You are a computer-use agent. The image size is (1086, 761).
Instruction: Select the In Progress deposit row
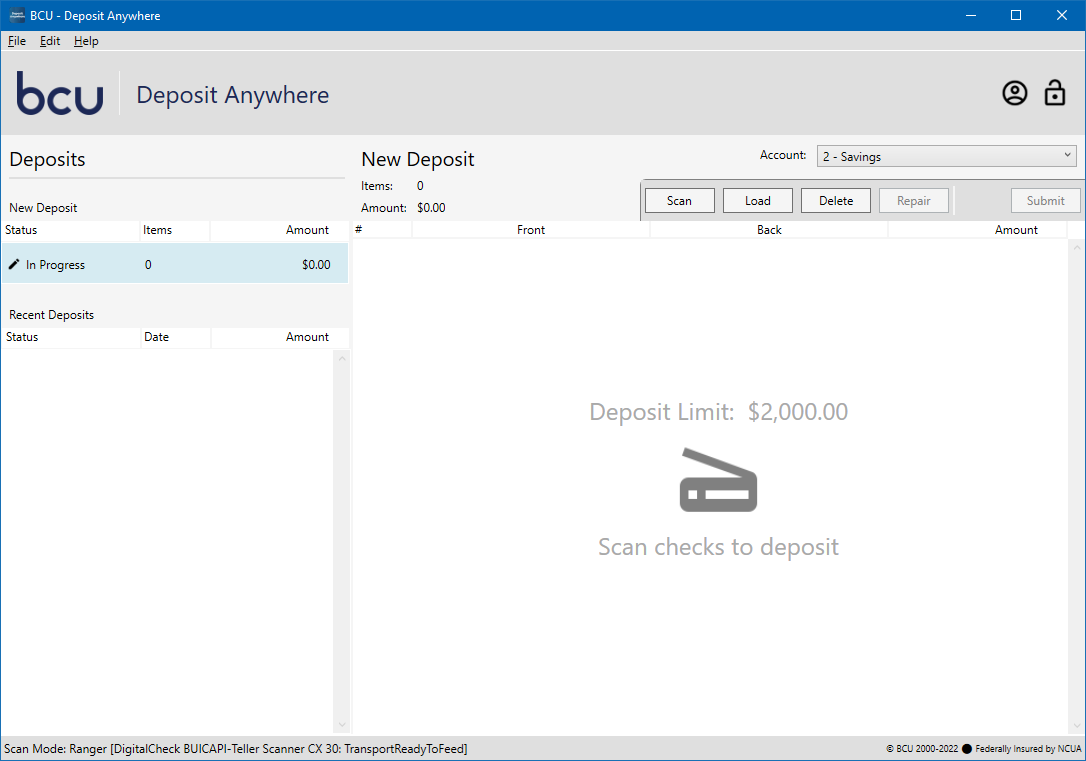(x=175, y=264)
